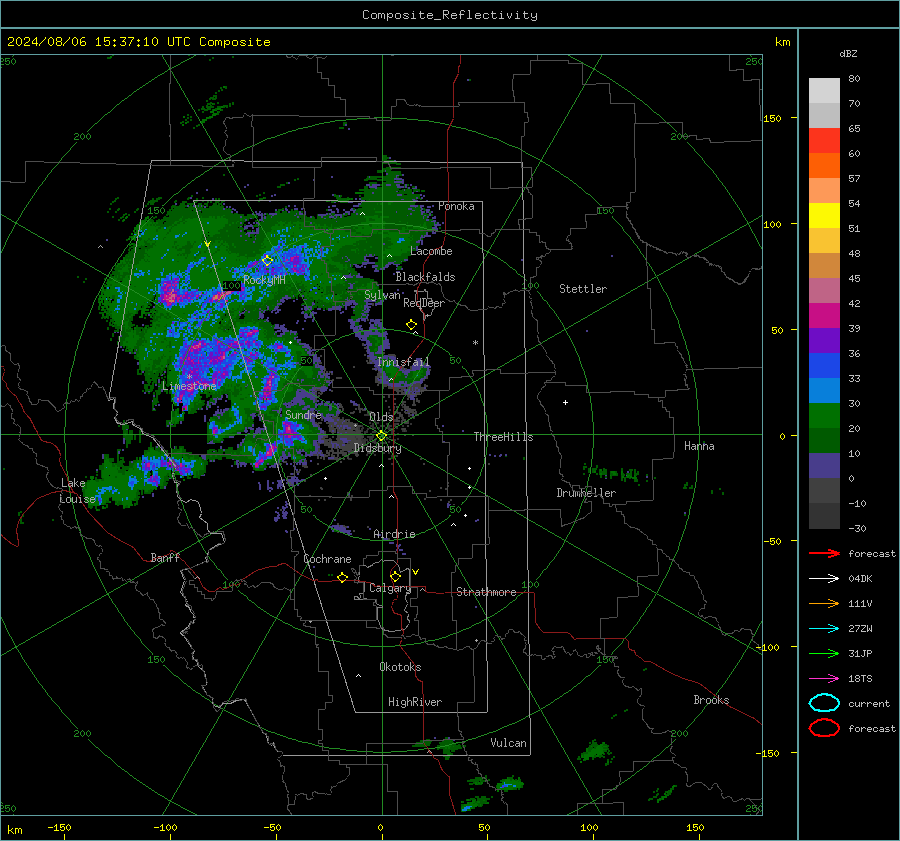
Task: Click the 04DK legend label
Action: click(860, 579)
